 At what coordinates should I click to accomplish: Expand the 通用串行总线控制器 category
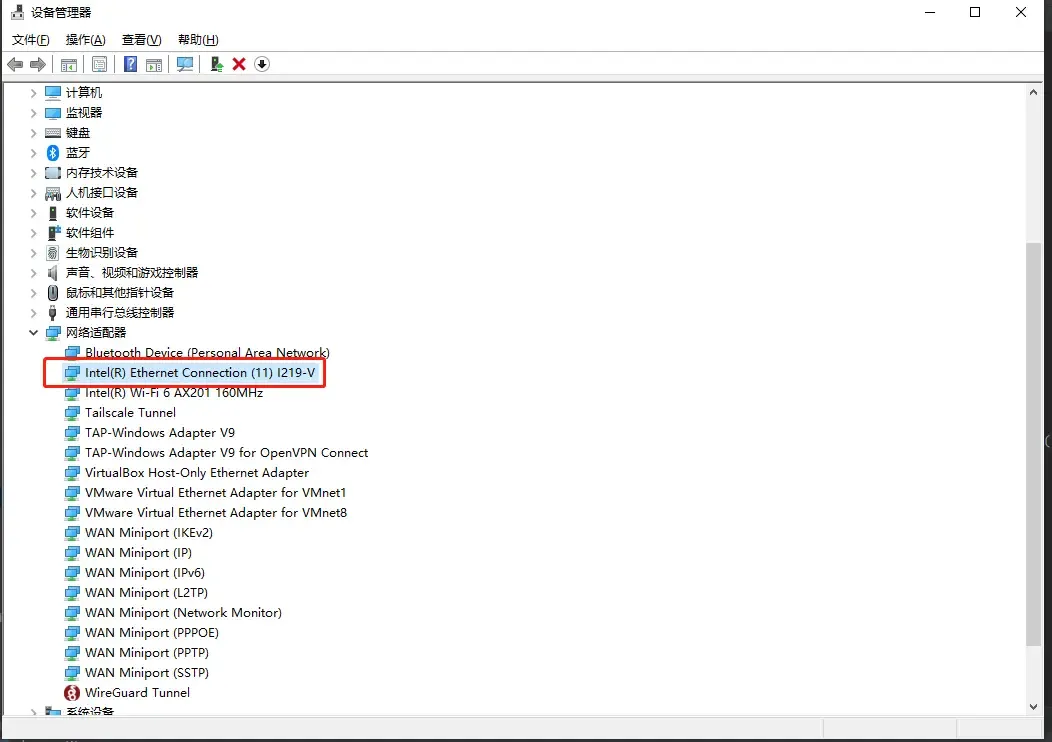[x=34, y=313]
